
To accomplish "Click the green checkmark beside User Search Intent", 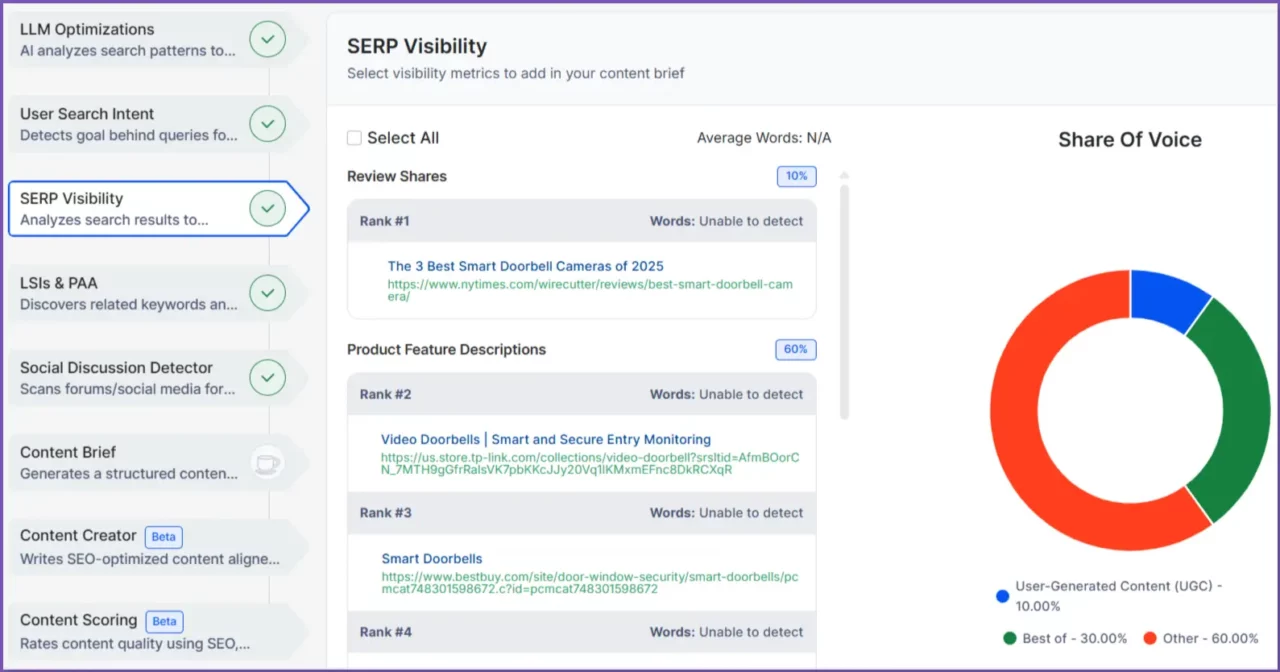I will (x=267, y=123).
